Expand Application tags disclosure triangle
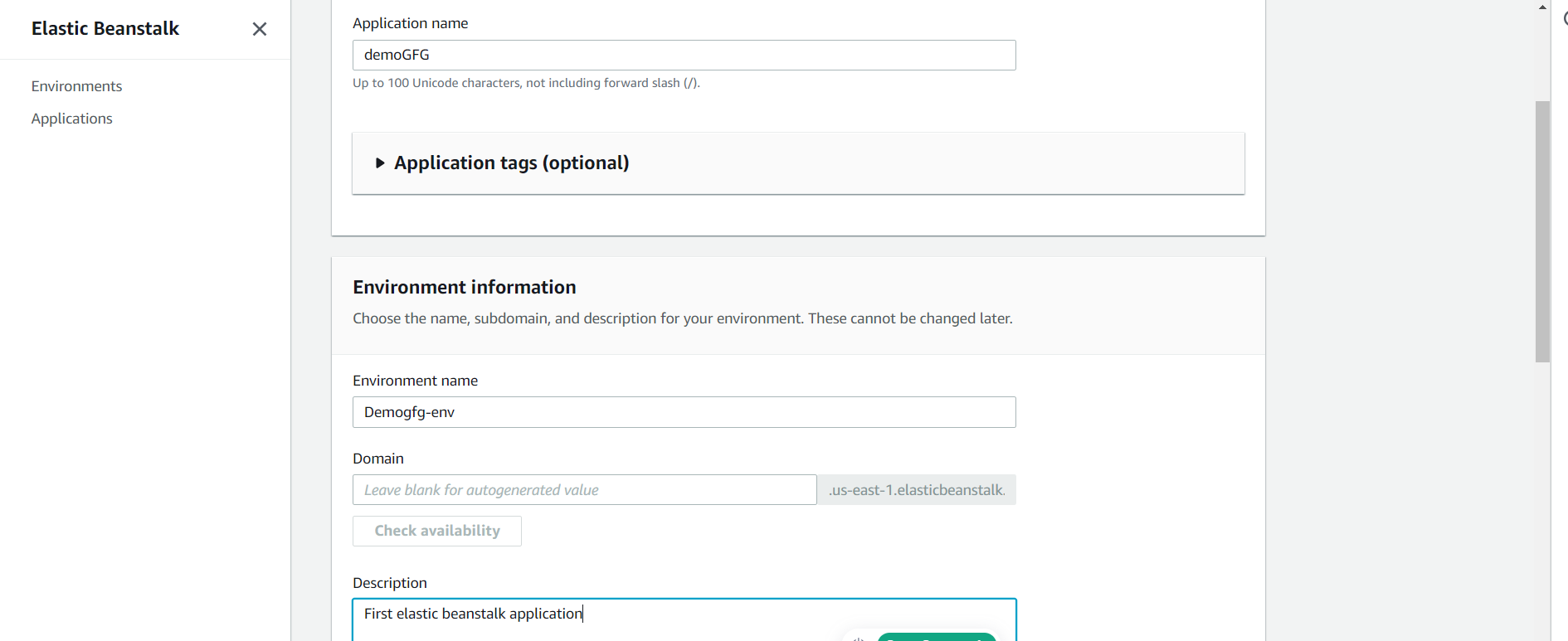1568x641 pixels. [380, 163]
